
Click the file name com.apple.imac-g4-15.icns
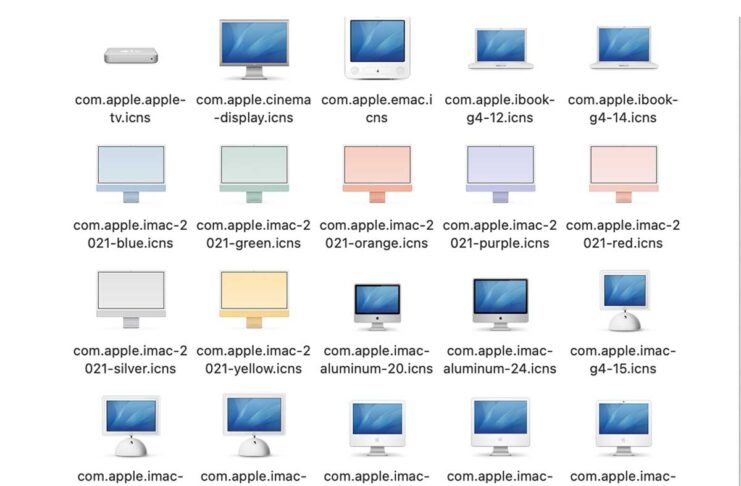coord(623,359)
